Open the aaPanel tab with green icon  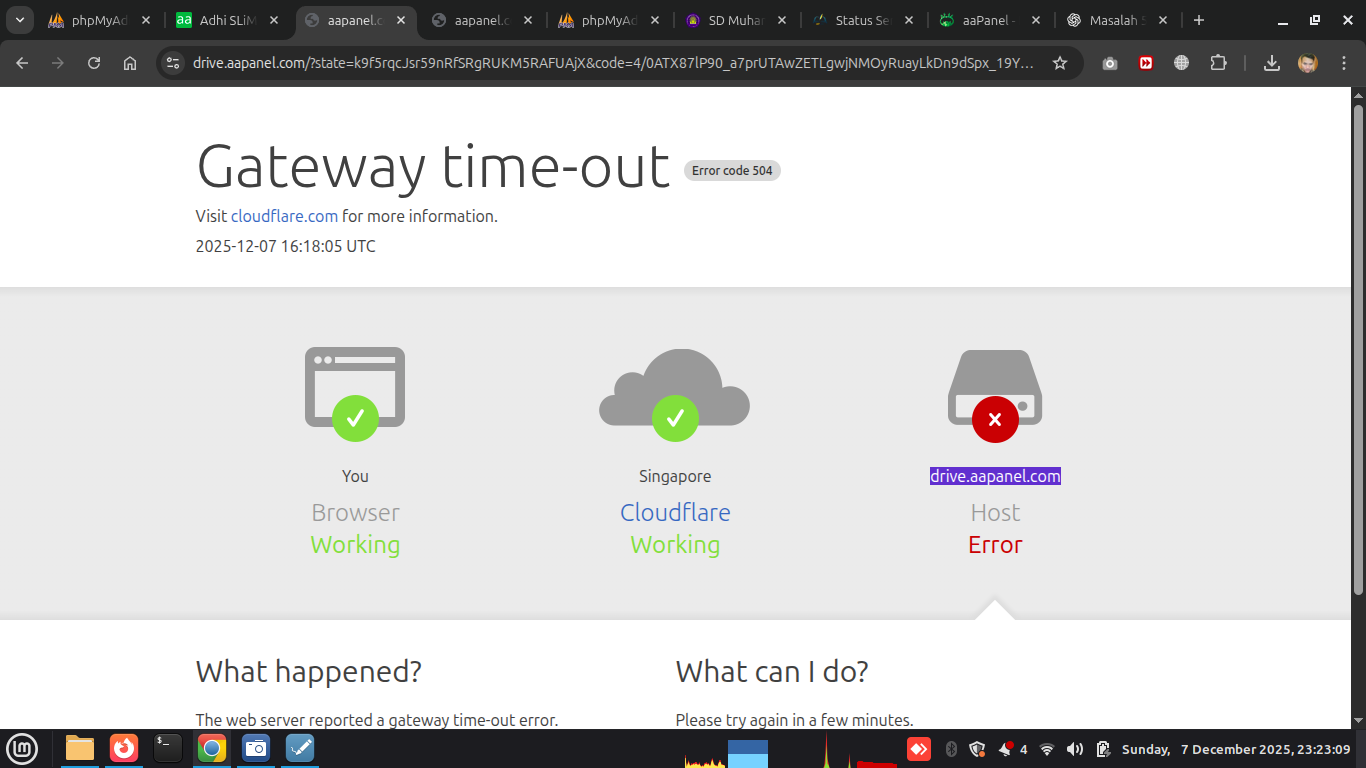click(991, 20)
